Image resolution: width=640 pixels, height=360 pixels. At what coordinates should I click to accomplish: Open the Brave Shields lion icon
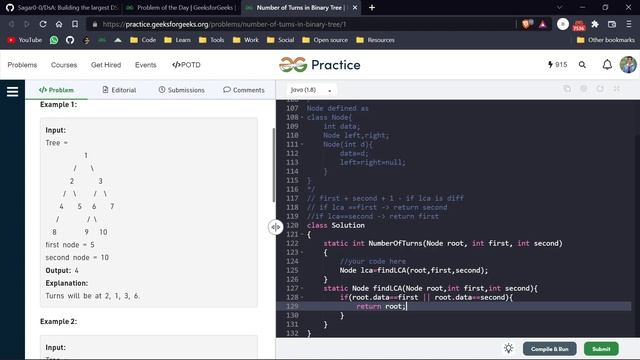(527, 24)
